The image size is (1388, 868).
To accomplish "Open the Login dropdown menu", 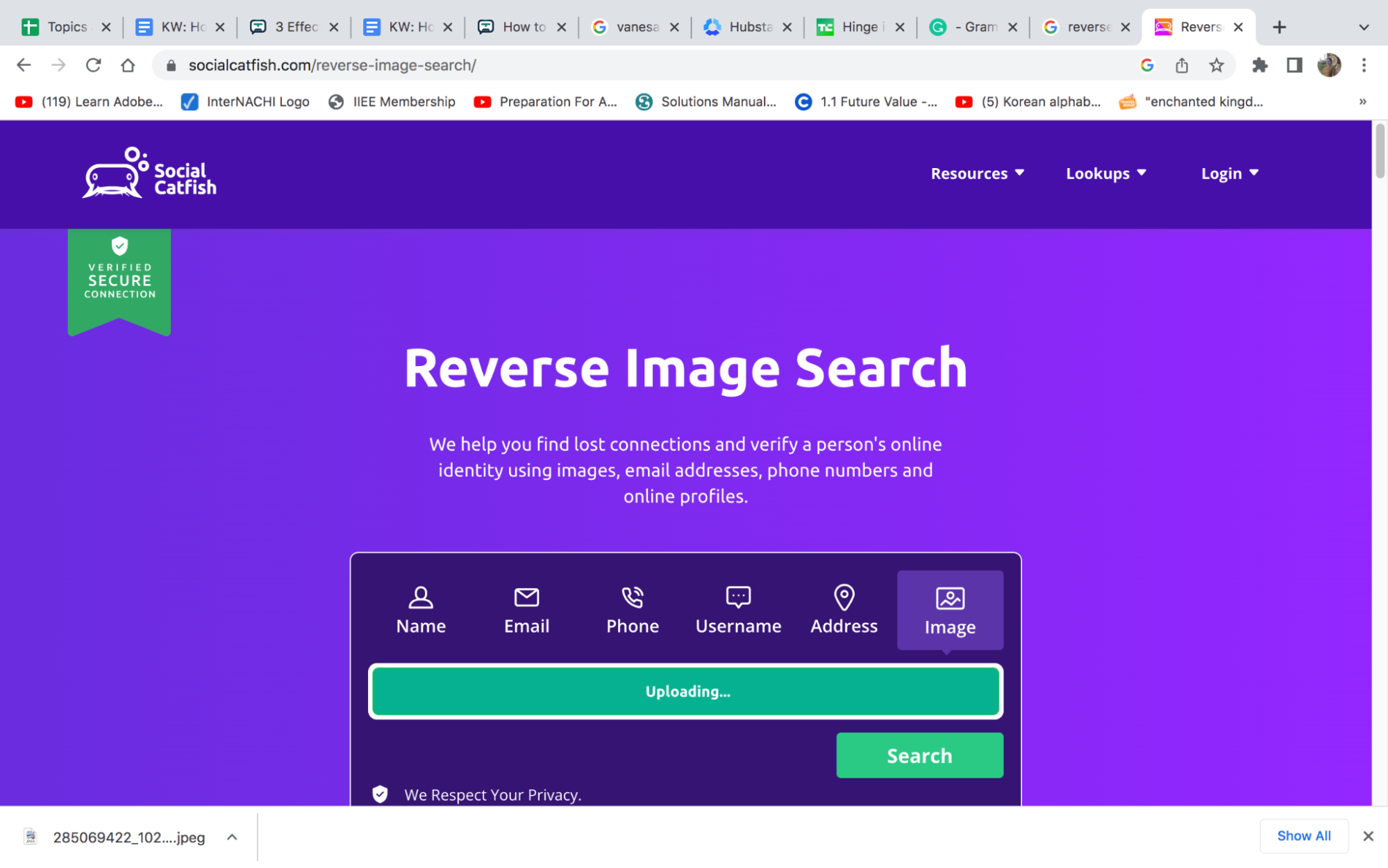I will click(1230, 172).
